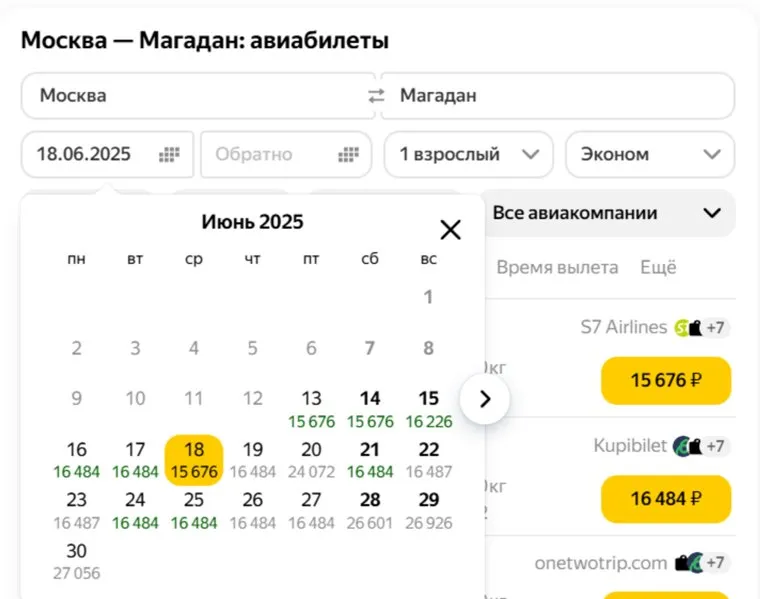Click the 15 676 ₽ price button
This screenshot has height=599, width=760.
[666, 381]
